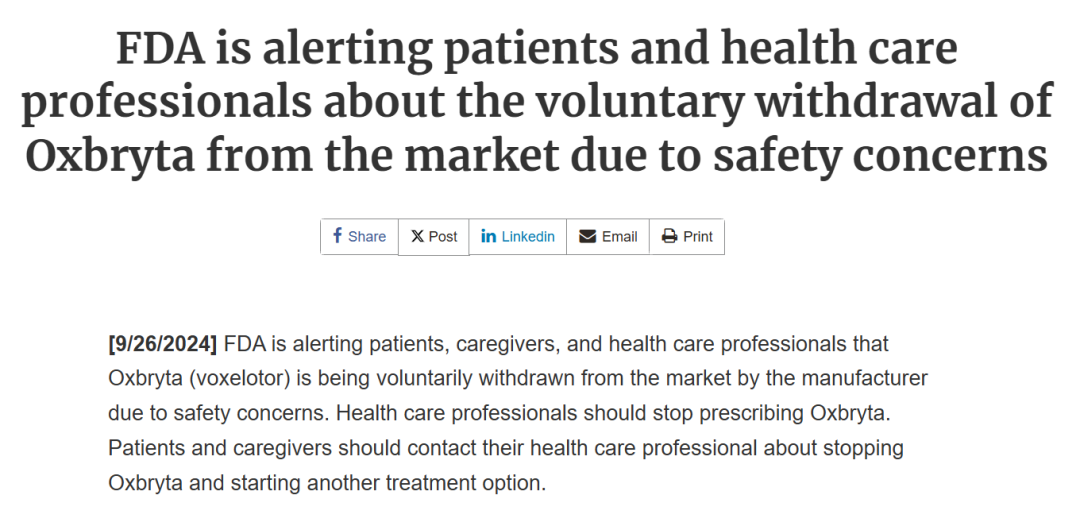Click the bold date [9/26/2024]
This screenshot has width=1080, height=526.
point(163,344)
